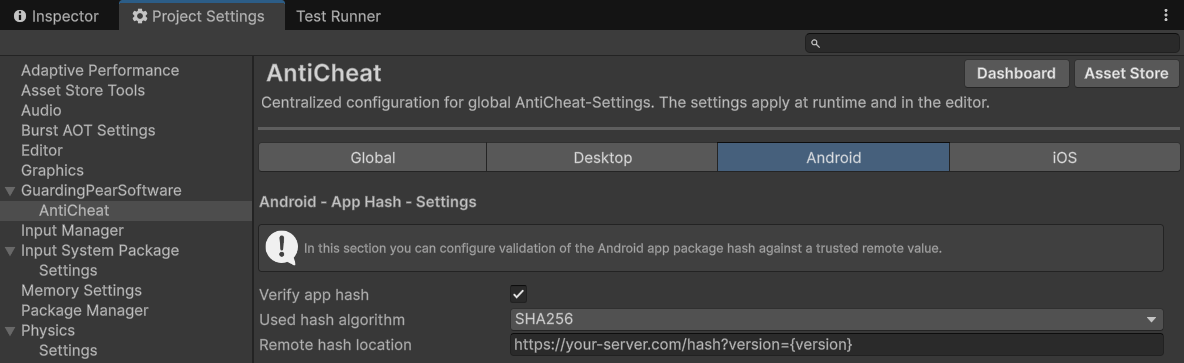Click the exclamation info bubble icon
1184x363 pixels.
click(x=282, y=248)
